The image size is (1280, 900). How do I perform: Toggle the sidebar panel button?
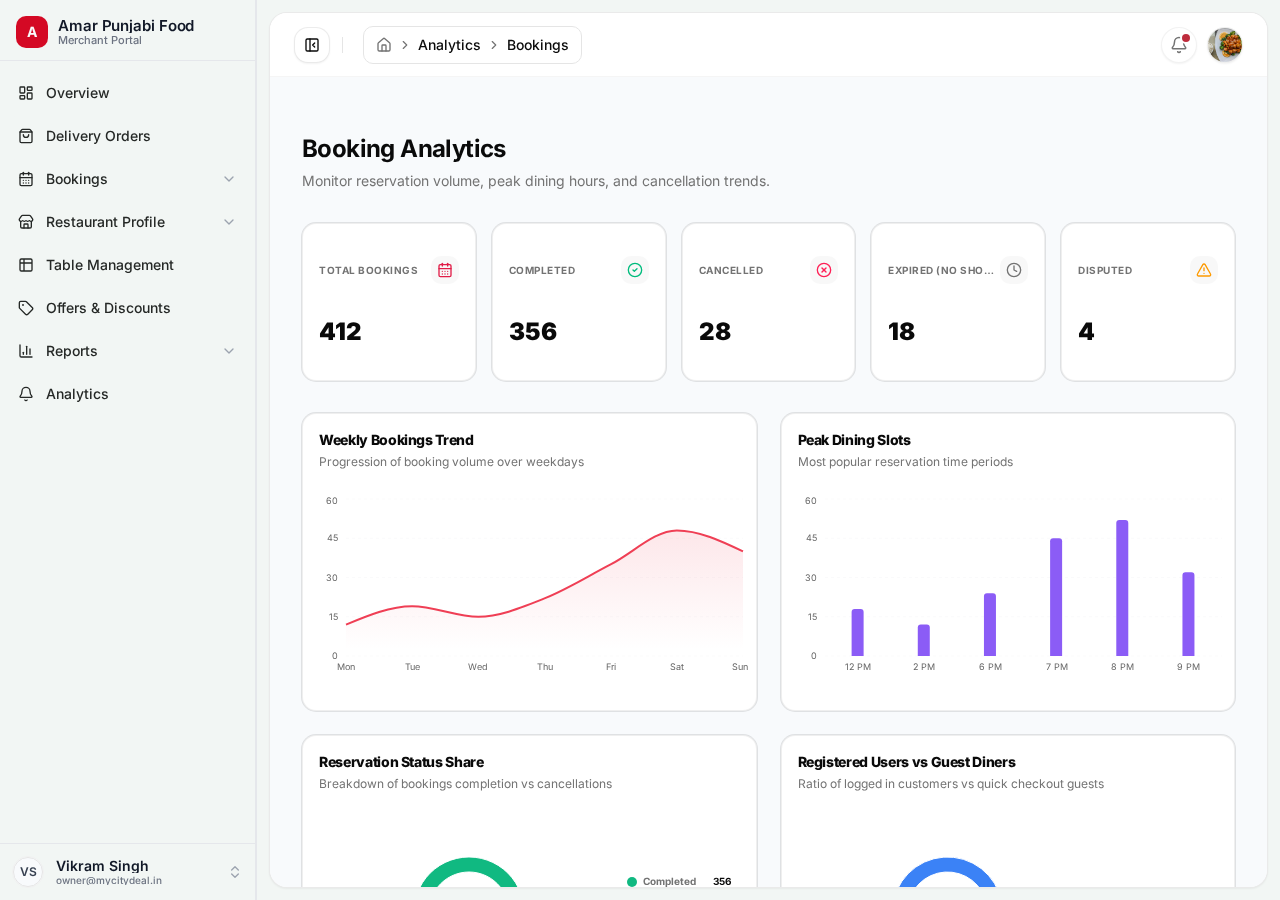coord(312,45)
